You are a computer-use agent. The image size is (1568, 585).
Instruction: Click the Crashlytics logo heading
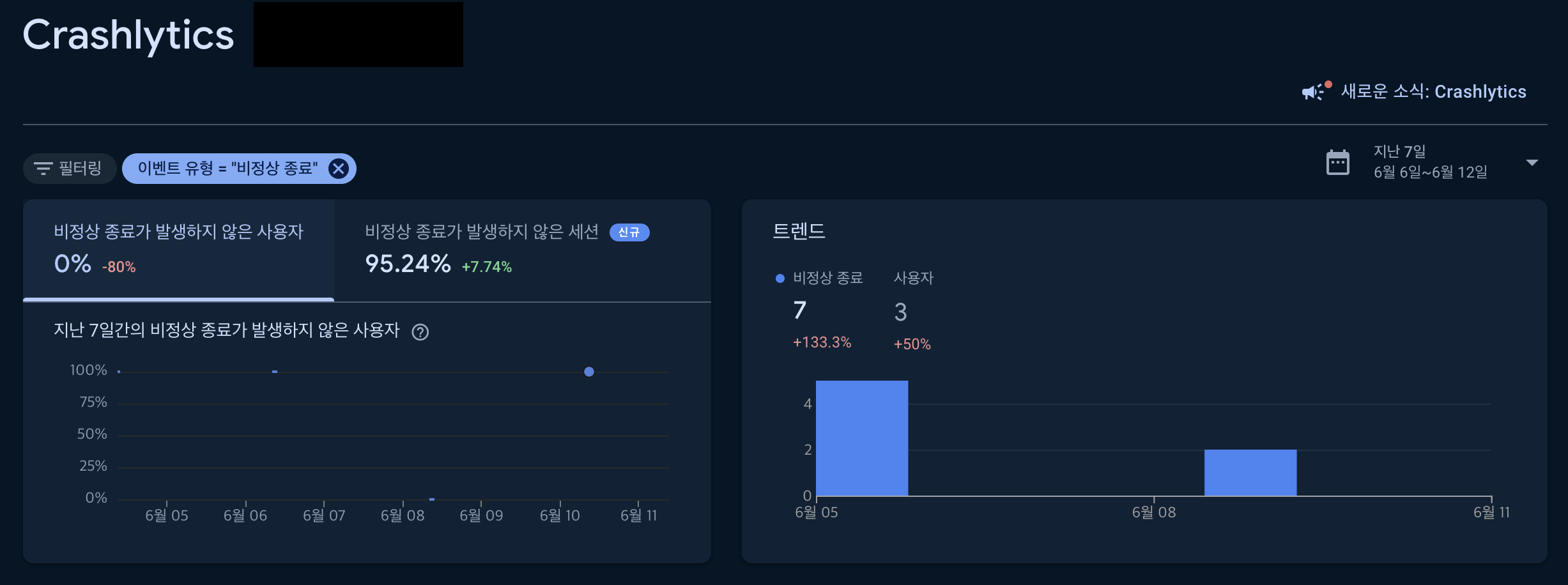pyautogui.click(x=127, y=35)
